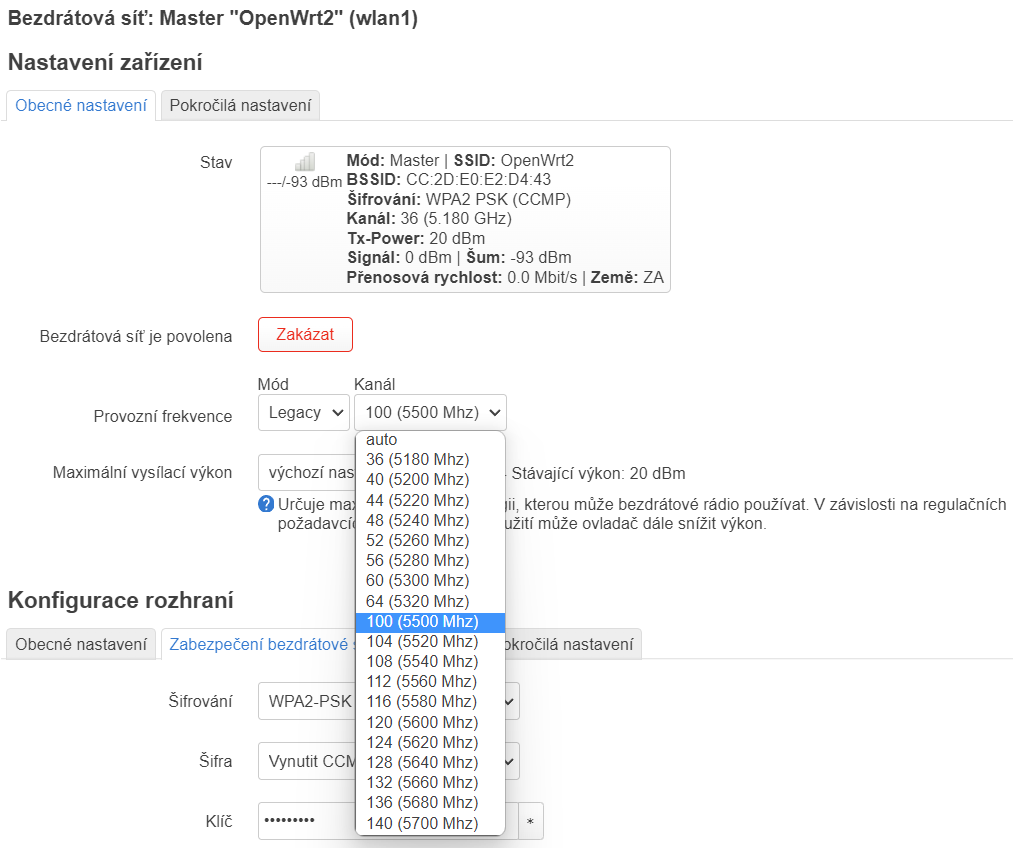Screen dimensions: 1013x848
Task: Open the Maximální vysílací výkon dropdown
Action: (x=306, y=473)
